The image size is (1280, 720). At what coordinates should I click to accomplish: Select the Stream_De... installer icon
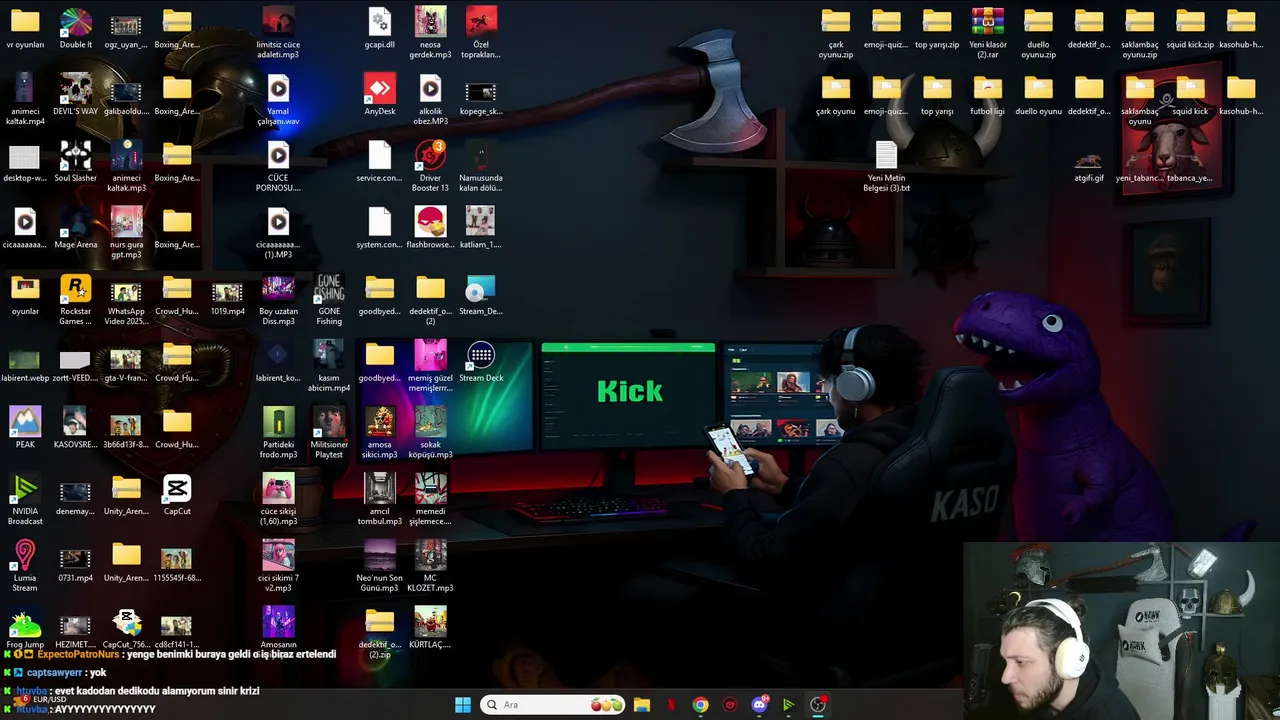[481, 295]
